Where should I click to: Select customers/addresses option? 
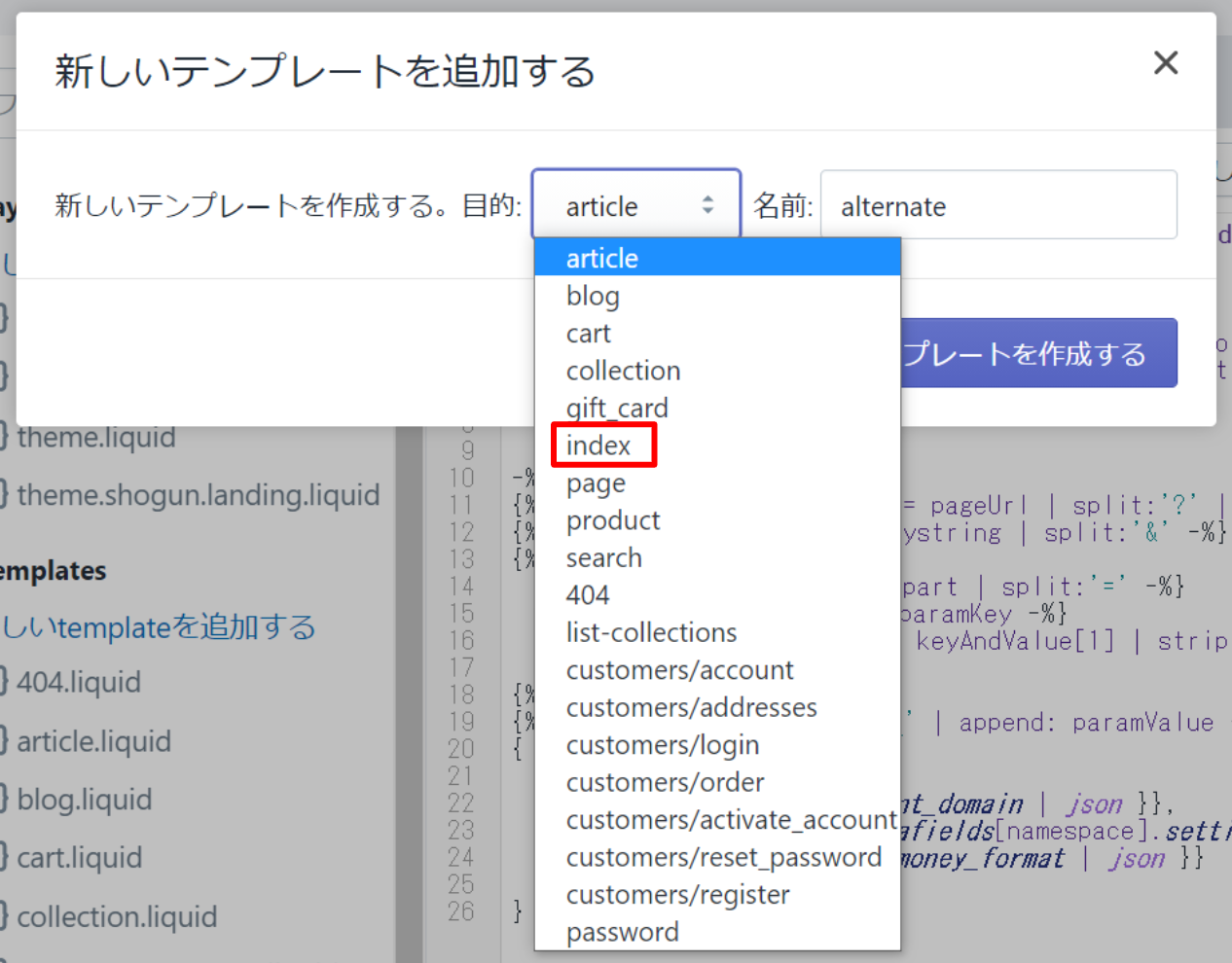coord(717,707)
